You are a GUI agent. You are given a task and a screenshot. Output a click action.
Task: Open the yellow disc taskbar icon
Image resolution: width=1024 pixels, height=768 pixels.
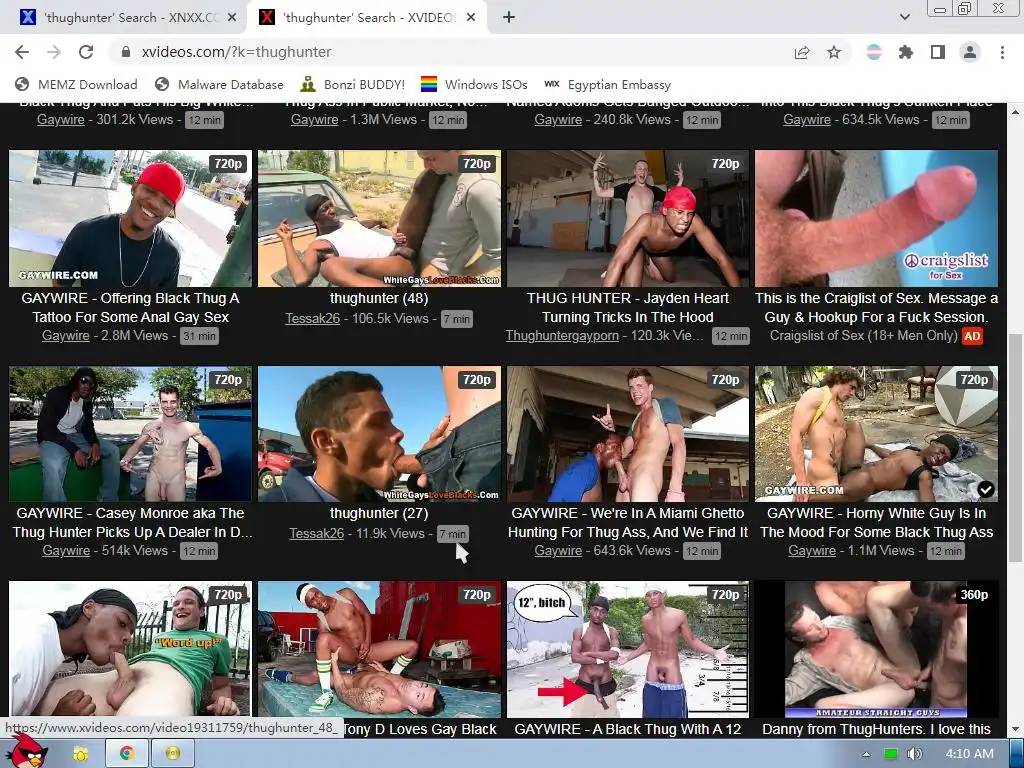[x=172, y=754]
